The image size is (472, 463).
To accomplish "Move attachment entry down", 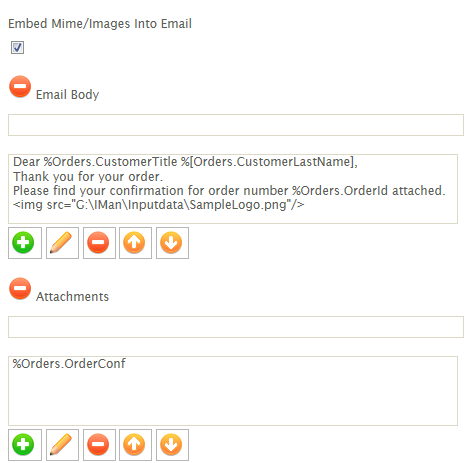I will tap(172, 445).
